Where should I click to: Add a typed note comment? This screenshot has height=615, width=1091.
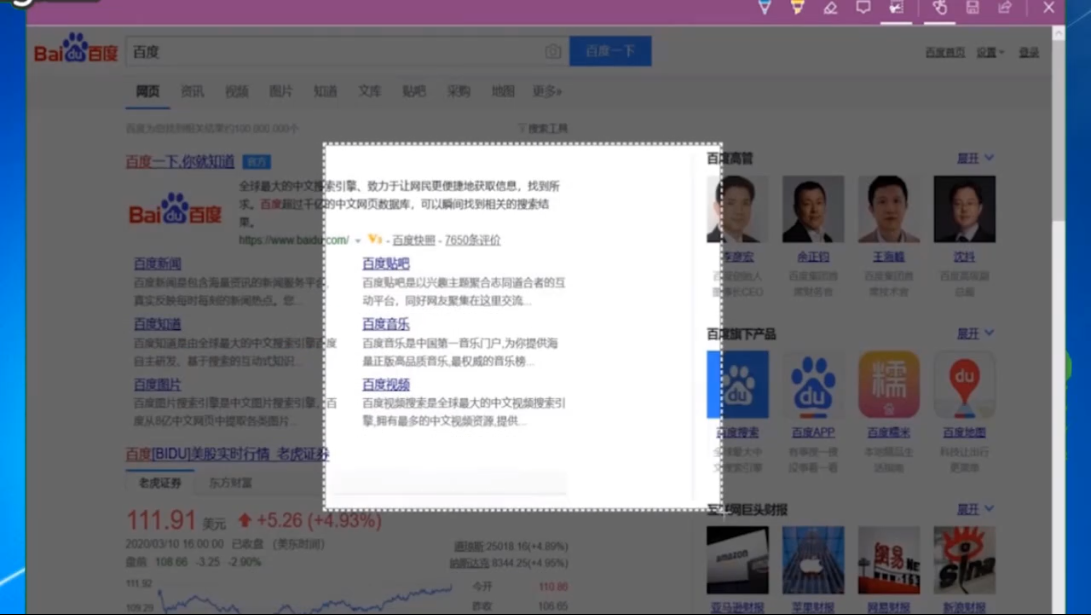863,8
